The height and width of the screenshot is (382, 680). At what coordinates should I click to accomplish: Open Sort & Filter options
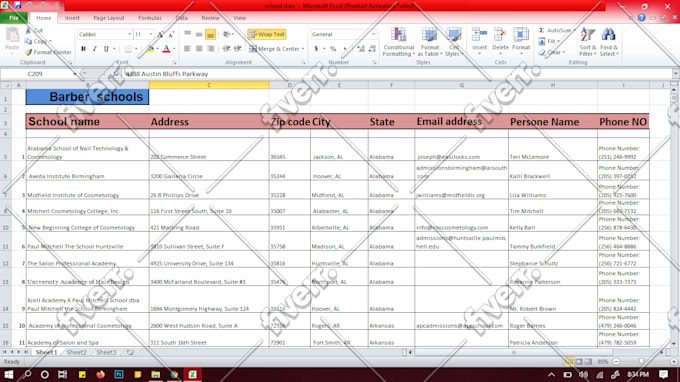point(588,42)
